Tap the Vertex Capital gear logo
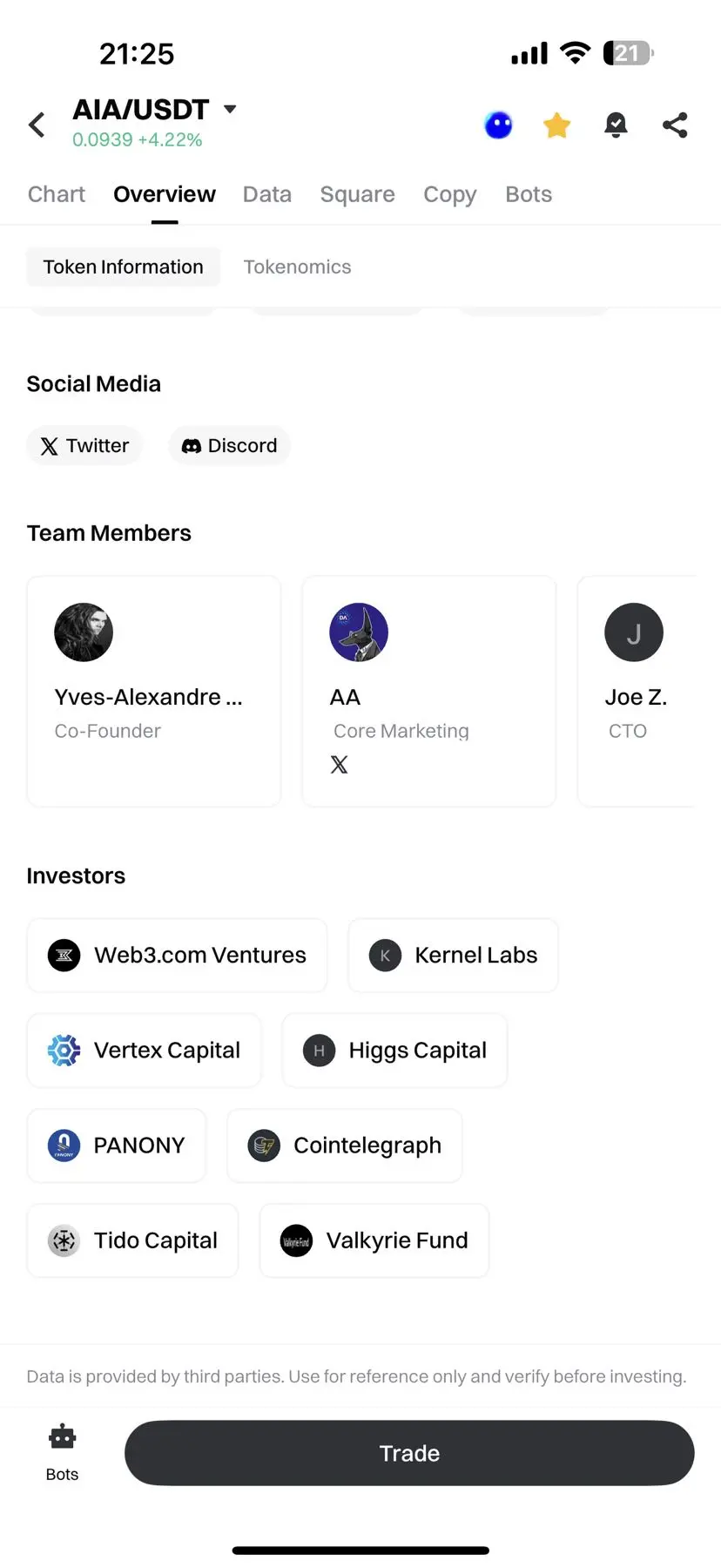 tap(64, 1051)
